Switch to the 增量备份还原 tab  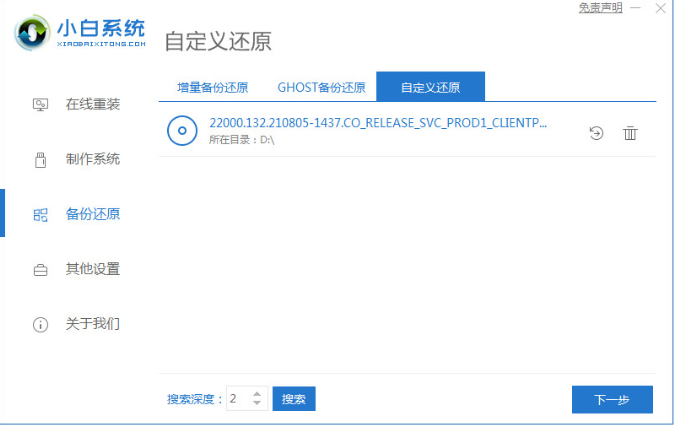pyautogui.click(x=212, y=87)
